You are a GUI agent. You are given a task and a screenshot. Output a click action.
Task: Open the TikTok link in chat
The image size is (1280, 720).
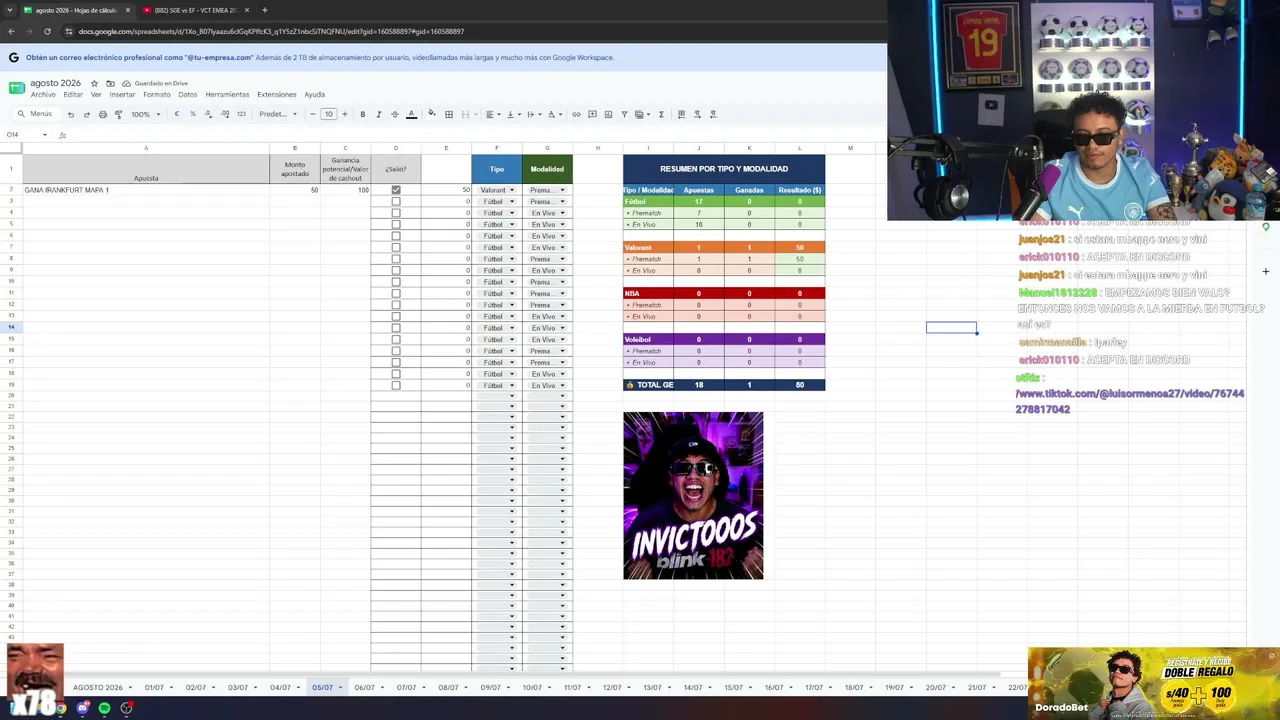[x=1130, y=401]
